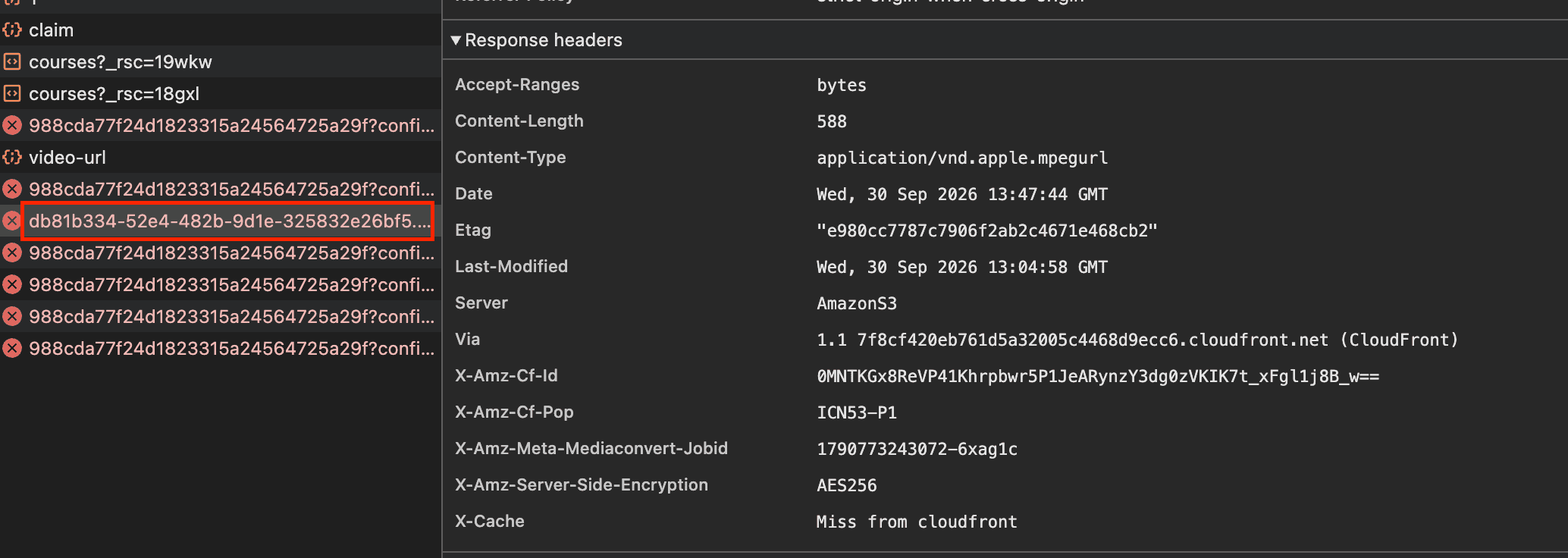Click the error icon on the 988cda request above video-url
The image size is (1568, 558).
tap(12, 126)
